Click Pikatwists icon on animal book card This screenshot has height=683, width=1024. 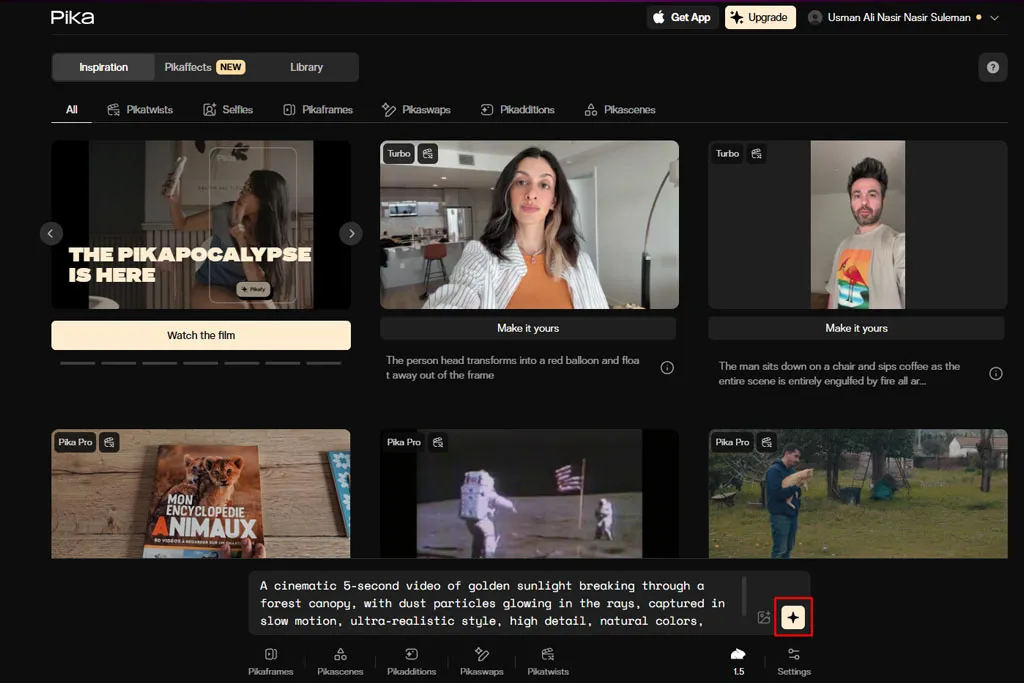click(109, 442)
